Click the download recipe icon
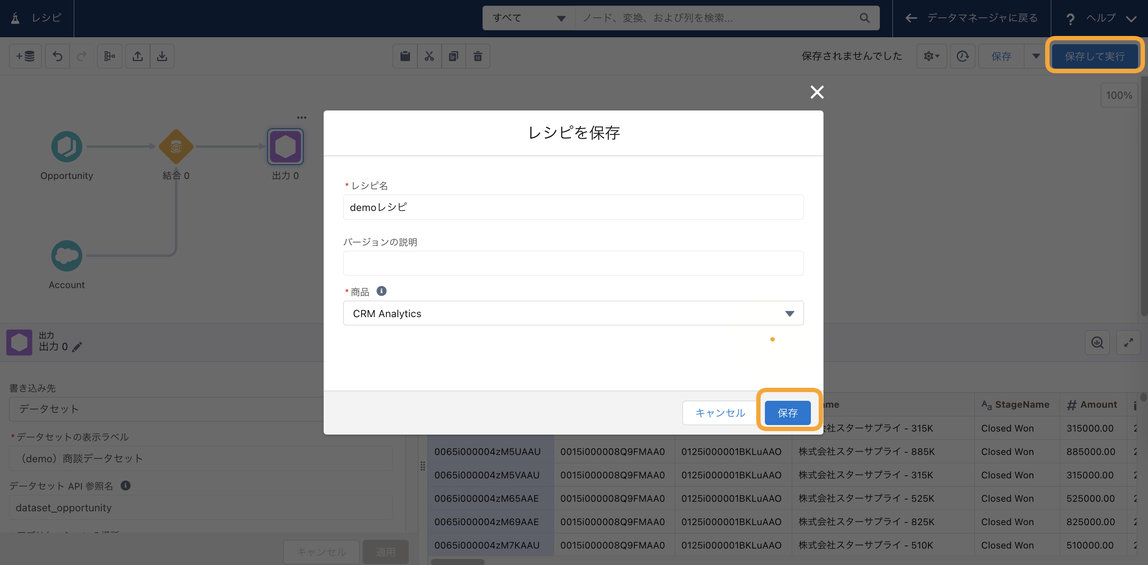 point(162,56)
